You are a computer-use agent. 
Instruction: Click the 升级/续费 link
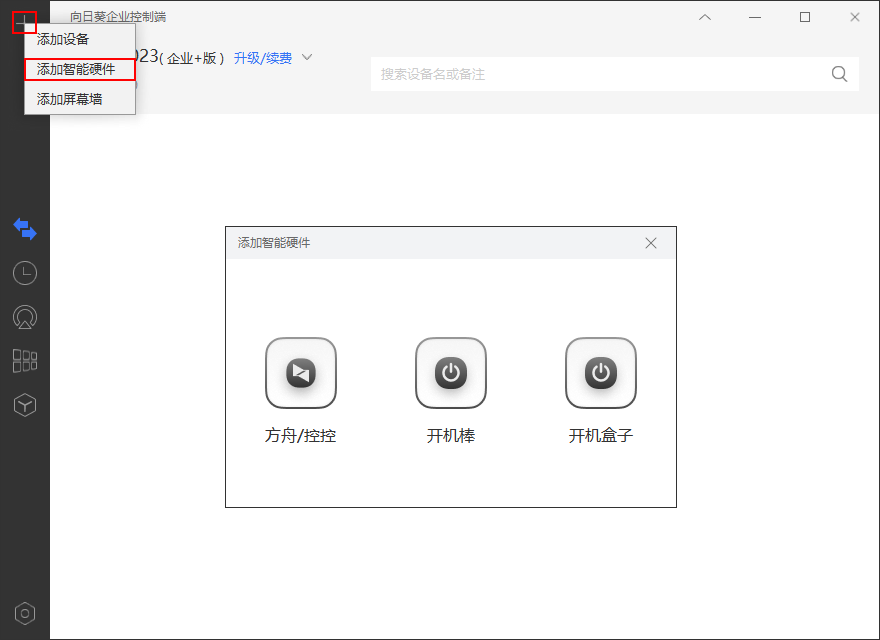click(263, 58)
